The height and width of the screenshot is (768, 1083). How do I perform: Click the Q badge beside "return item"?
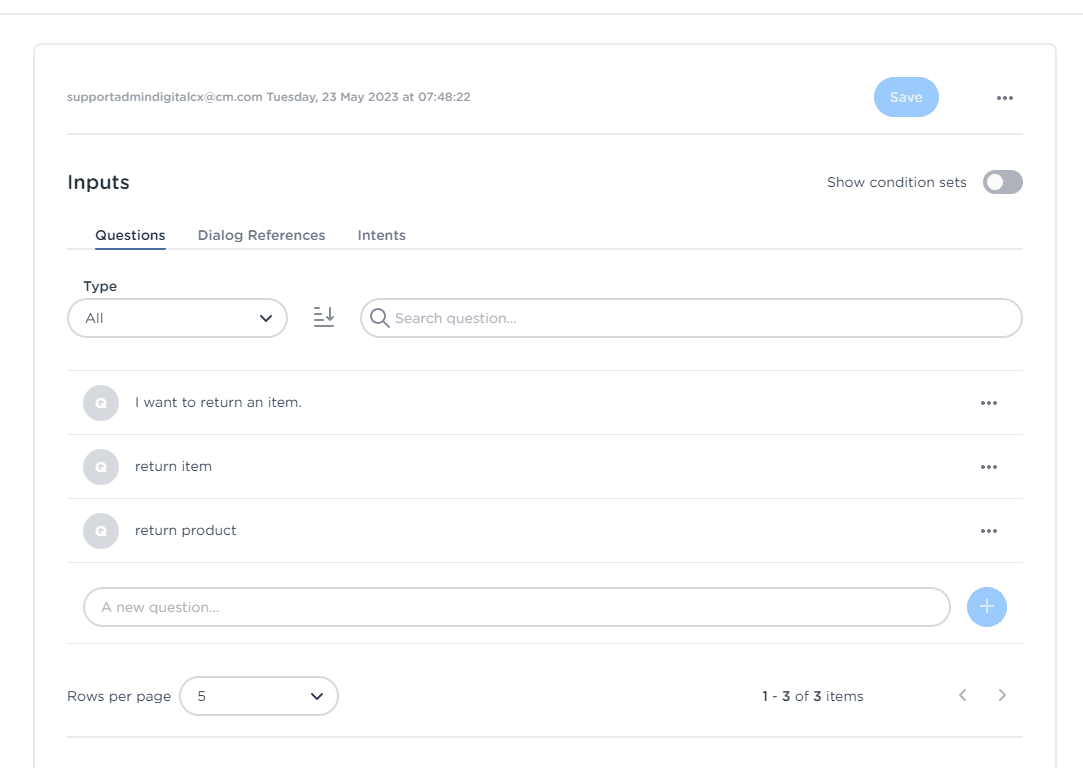(x=101, y=467)
